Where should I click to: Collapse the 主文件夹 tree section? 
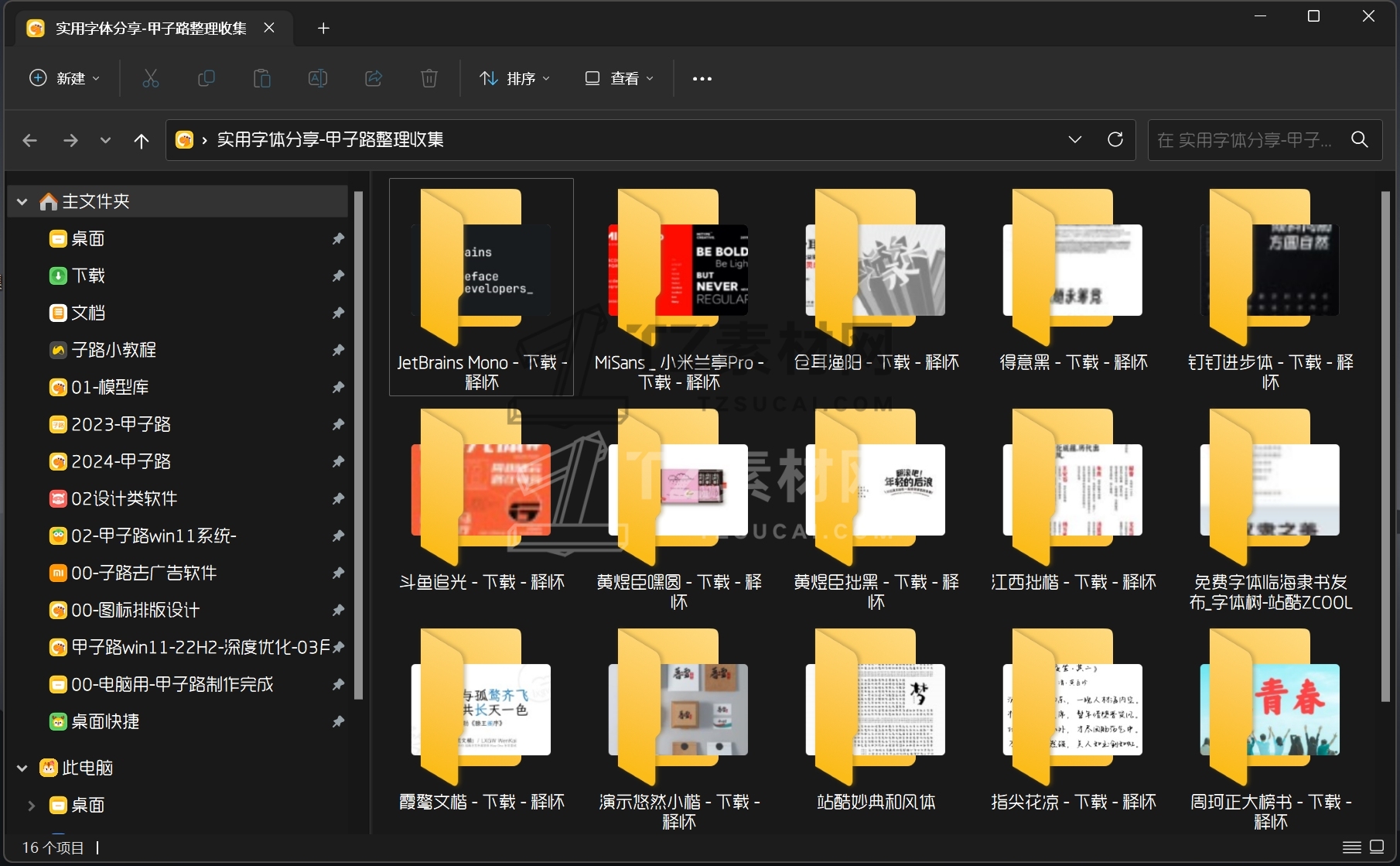click(x=22, y=202)
